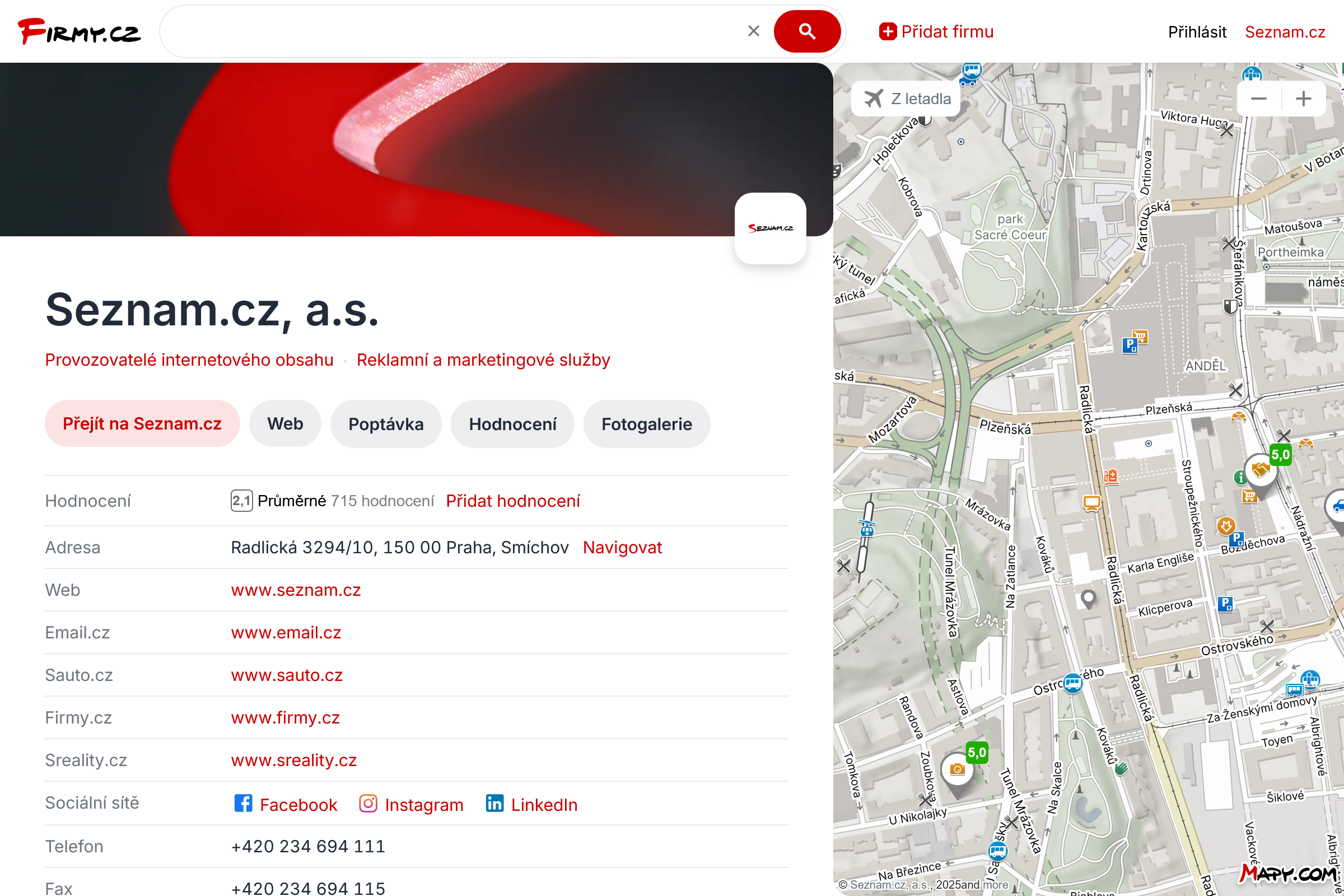
Task: Select the Poptávka tab
Action: pos(386,423)
